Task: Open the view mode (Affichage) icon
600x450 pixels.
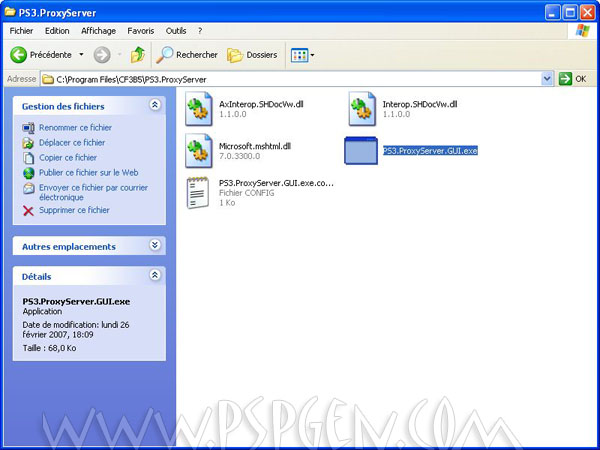Action: tap(299, 55)
